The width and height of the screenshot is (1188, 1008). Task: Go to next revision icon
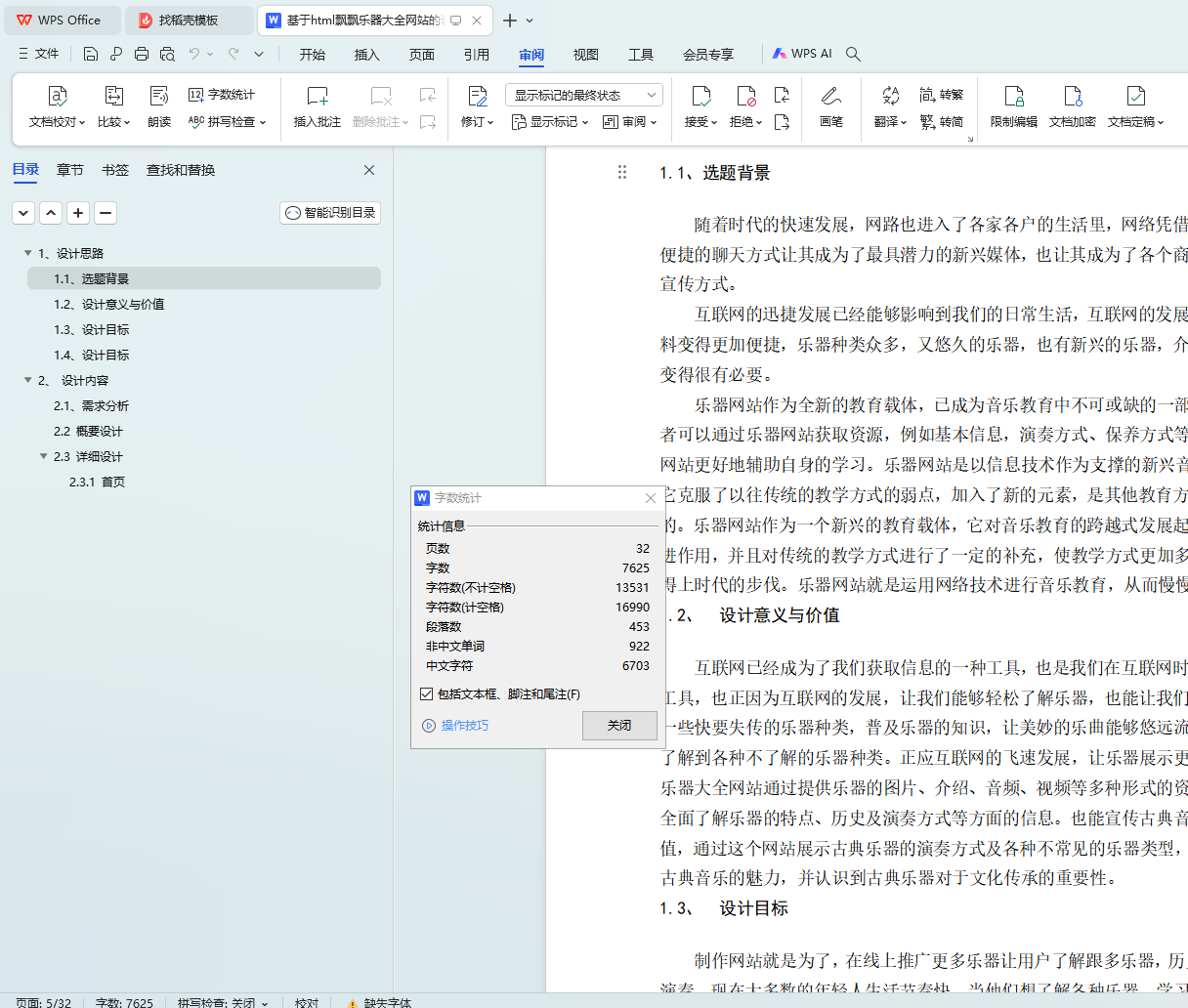[782, 122]
